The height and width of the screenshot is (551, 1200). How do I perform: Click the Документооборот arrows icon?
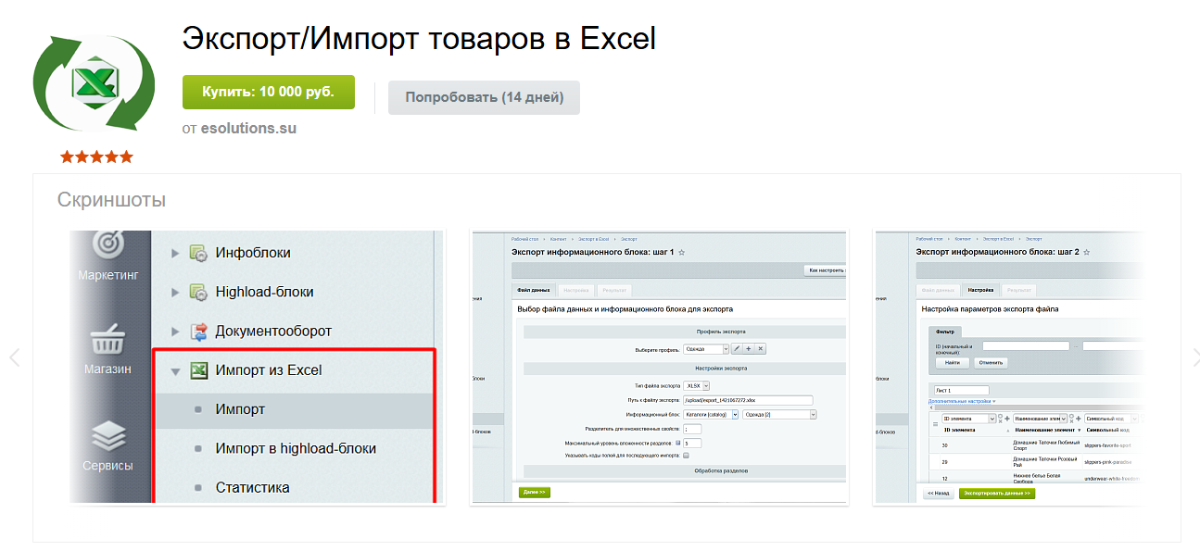click(198, 331)
